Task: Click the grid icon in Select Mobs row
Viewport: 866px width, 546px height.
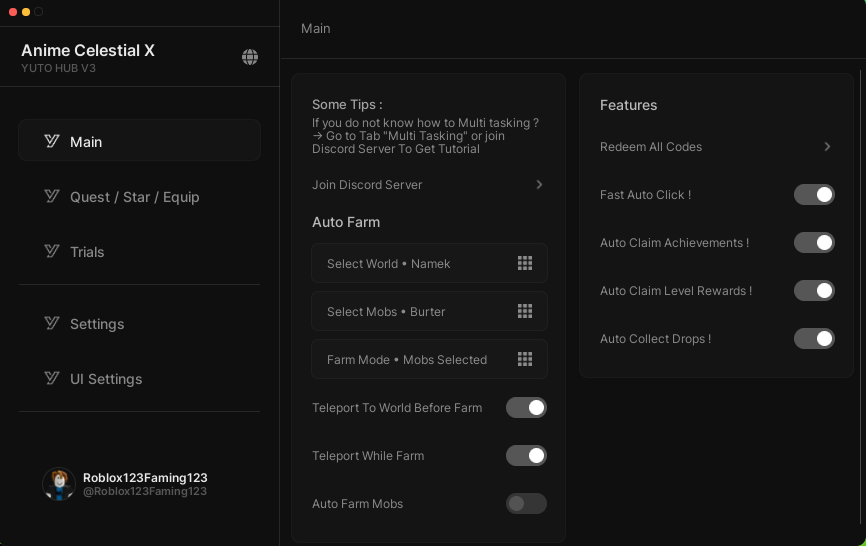Action: click(525, 311)
